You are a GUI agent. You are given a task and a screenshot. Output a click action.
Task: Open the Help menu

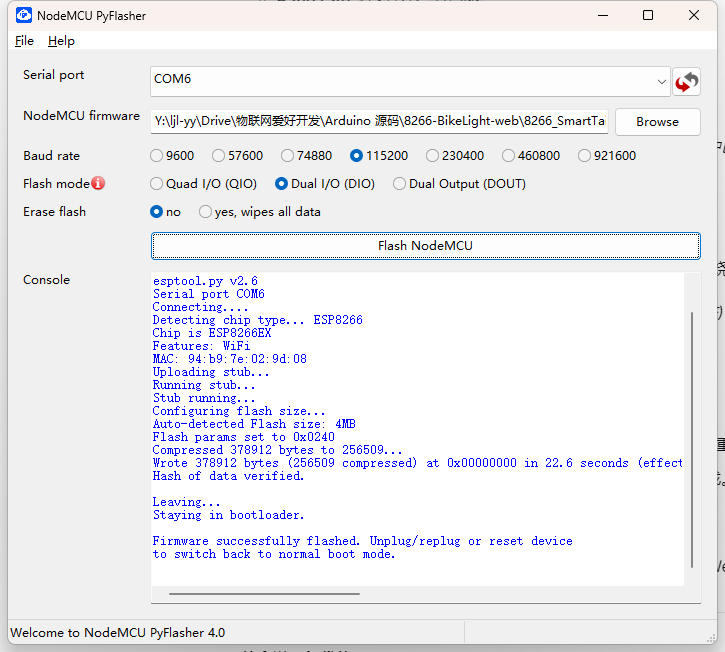coord(61,41)
